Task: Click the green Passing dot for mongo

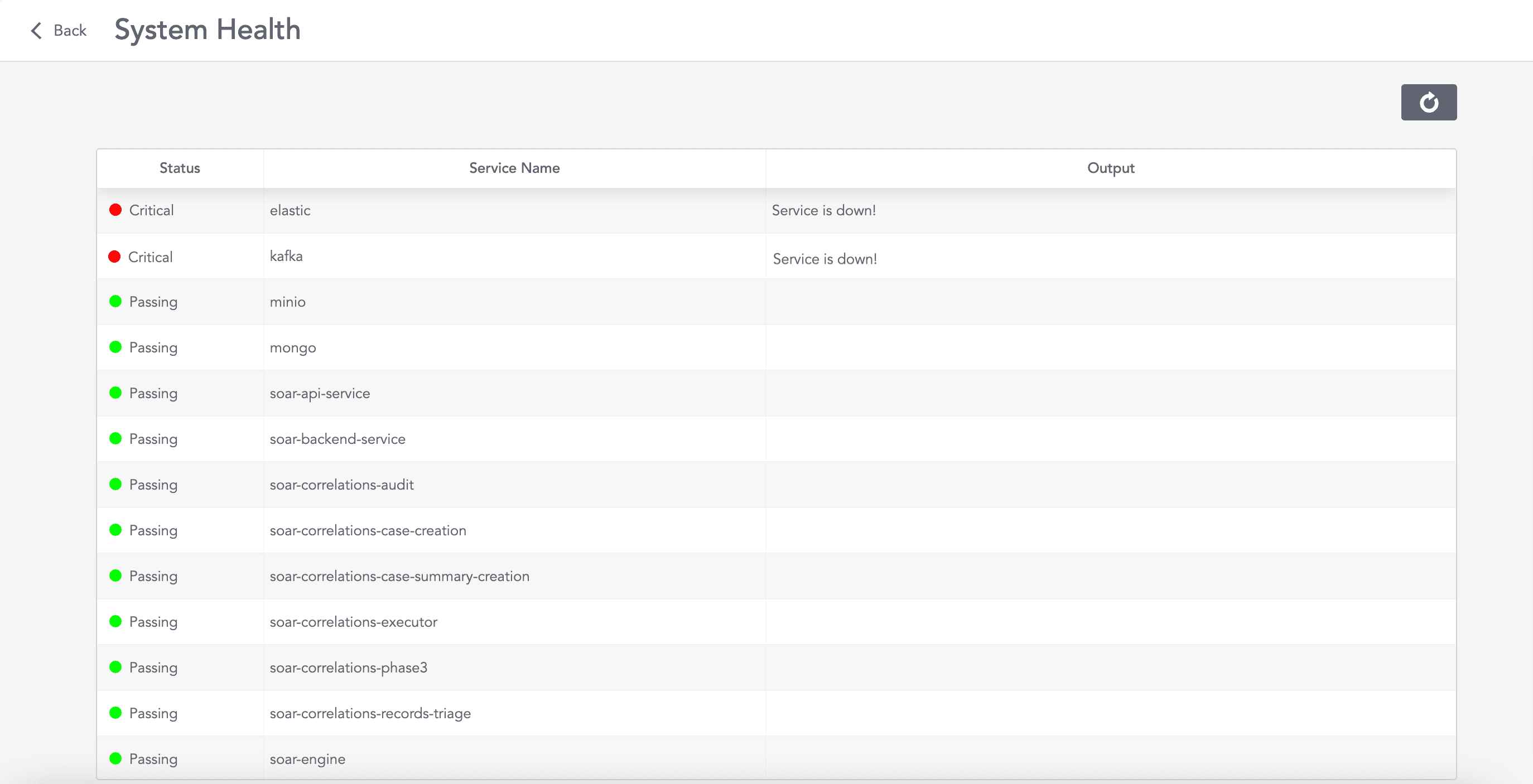Action: click(x=116, y=347)
